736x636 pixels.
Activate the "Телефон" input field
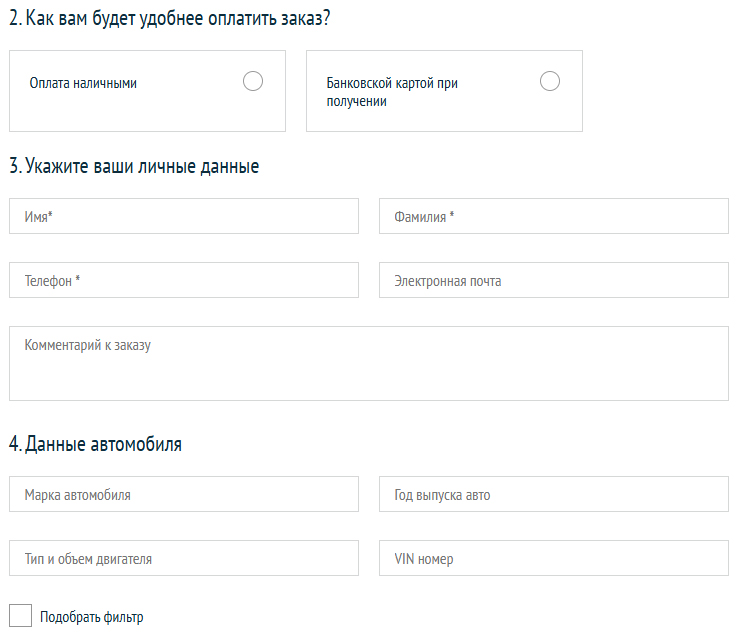click(184, 280)
